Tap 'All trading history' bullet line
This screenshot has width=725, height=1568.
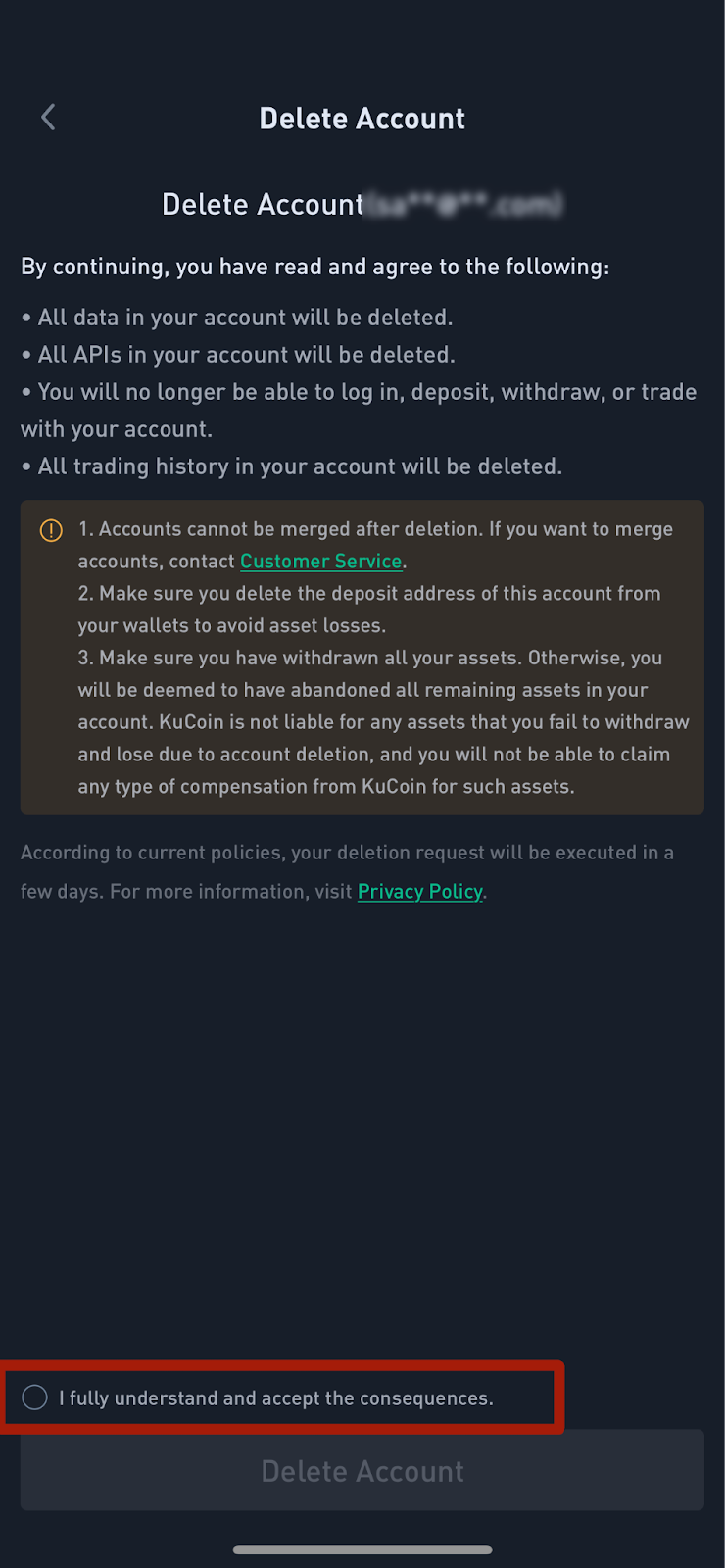(x=292, y=466)
